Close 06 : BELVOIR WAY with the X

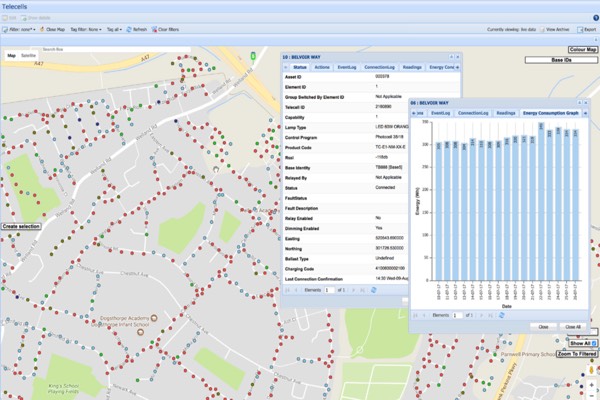(585, 103)
